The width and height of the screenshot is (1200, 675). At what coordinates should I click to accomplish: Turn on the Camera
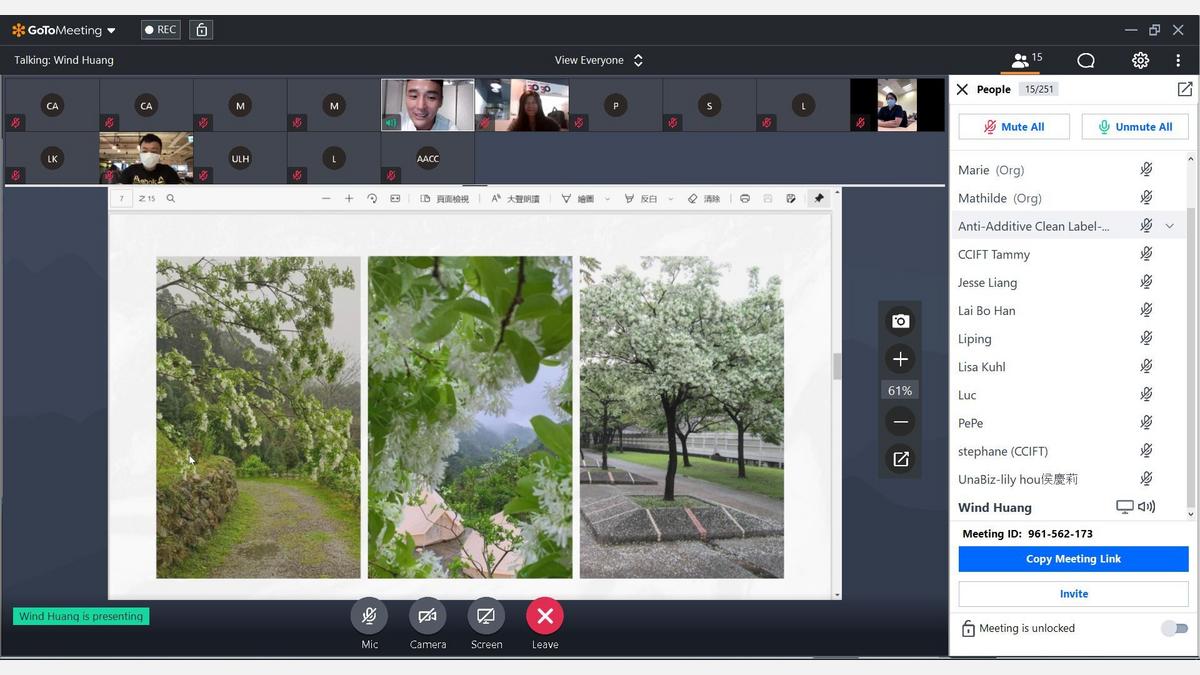point(427,616)
